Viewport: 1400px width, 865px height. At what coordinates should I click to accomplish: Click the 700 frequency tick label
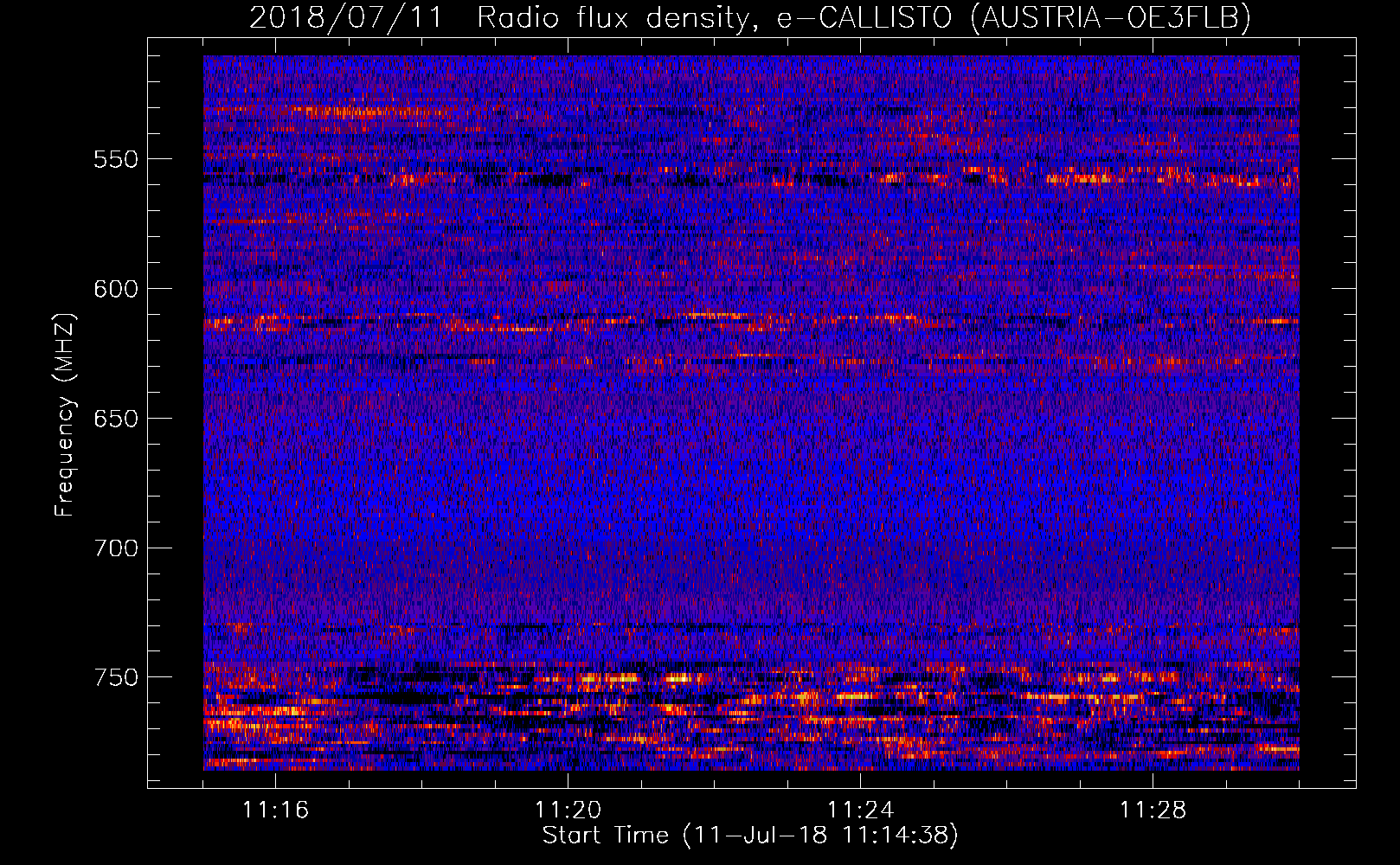116,548
